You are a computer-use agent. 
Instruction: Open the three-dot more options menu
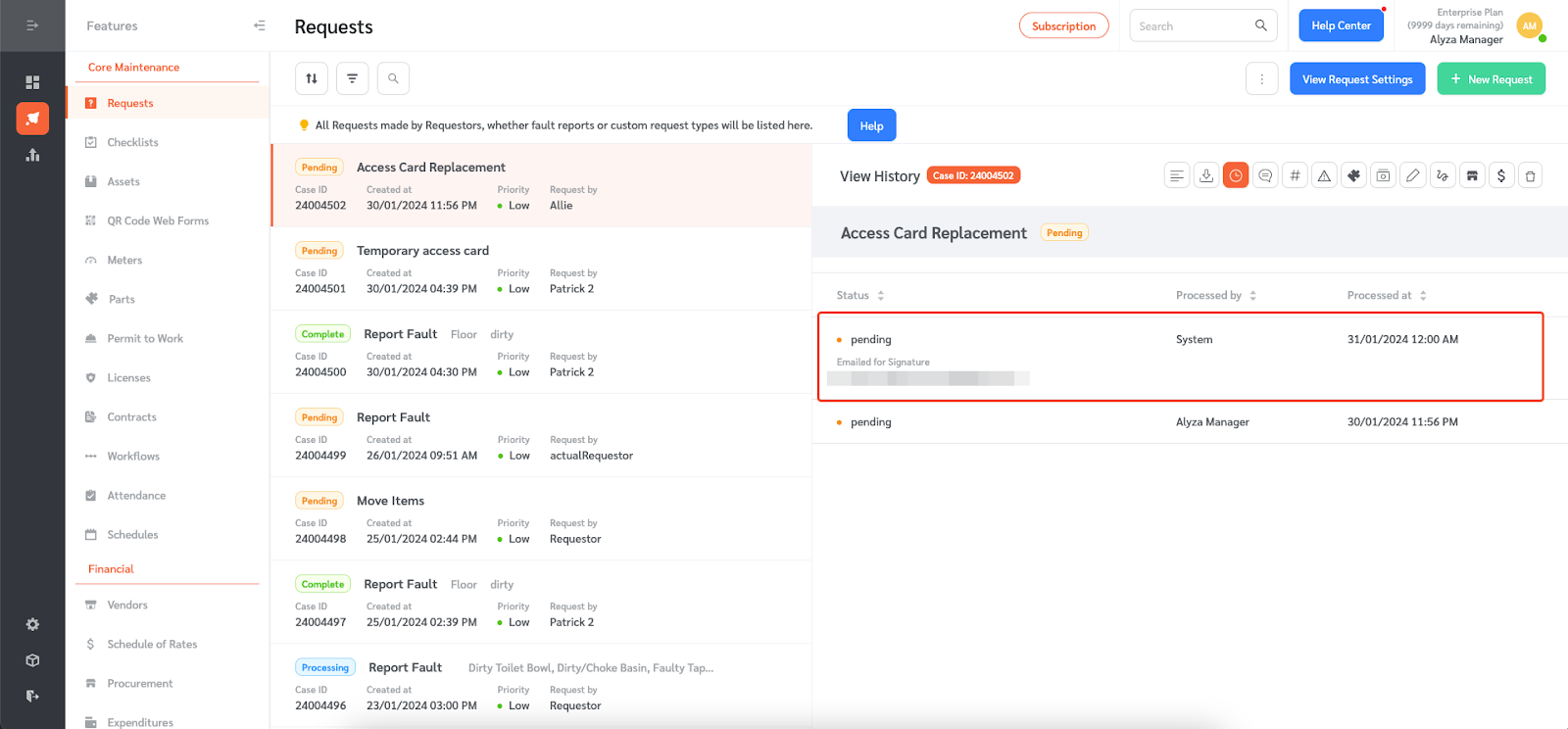(x=1261, y=79)
